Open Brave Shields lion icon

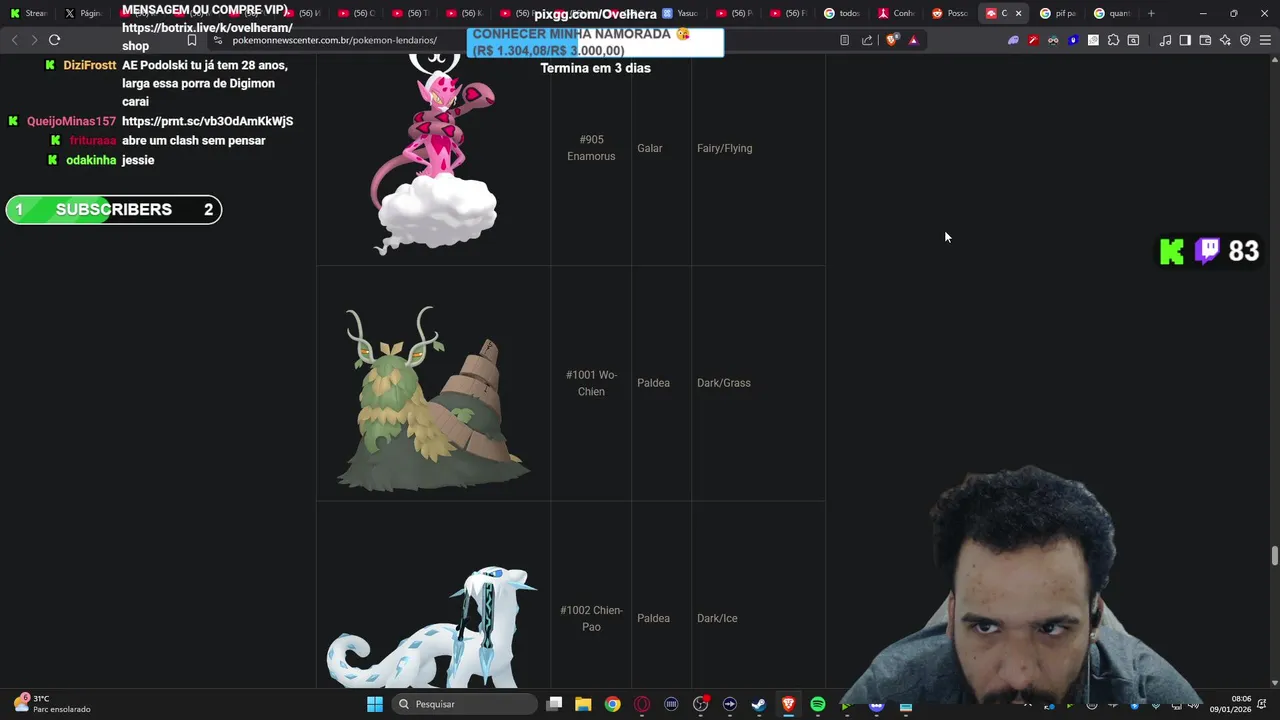coord(892,40)
